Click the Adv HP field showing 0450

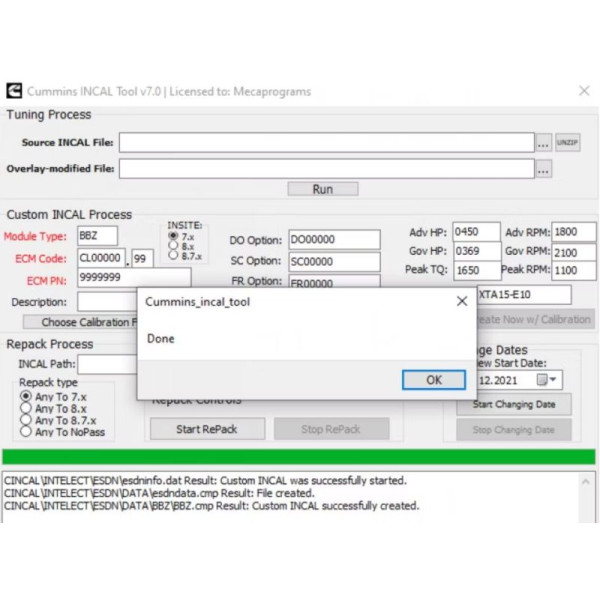476,232
